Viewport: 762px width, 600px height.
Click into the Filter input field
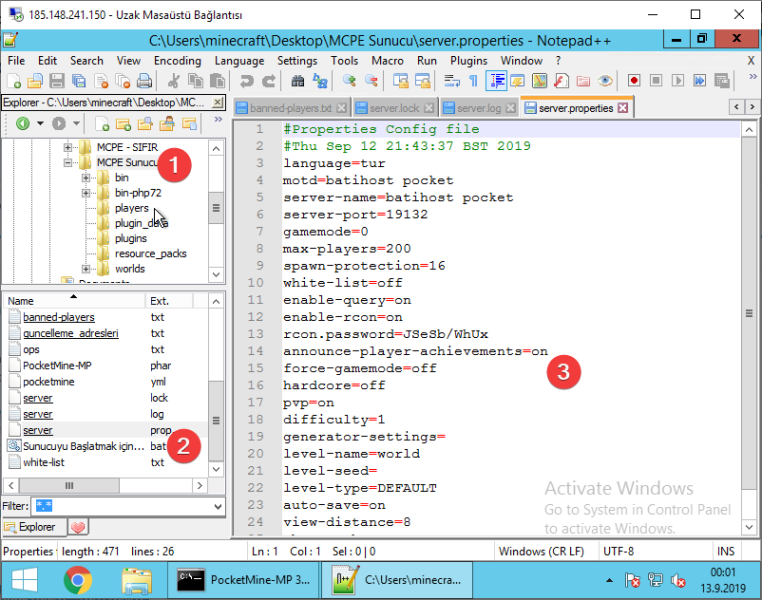121,507
